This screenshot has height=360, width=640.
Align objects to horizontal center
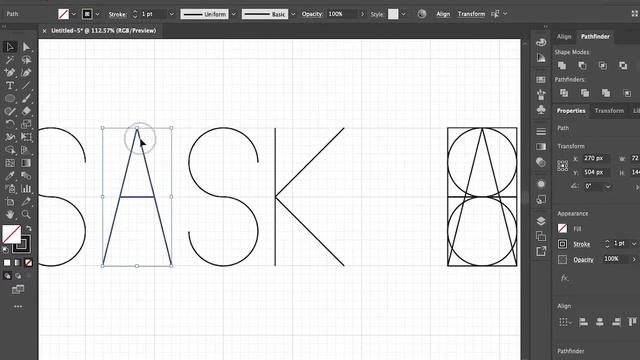point(600,322)
